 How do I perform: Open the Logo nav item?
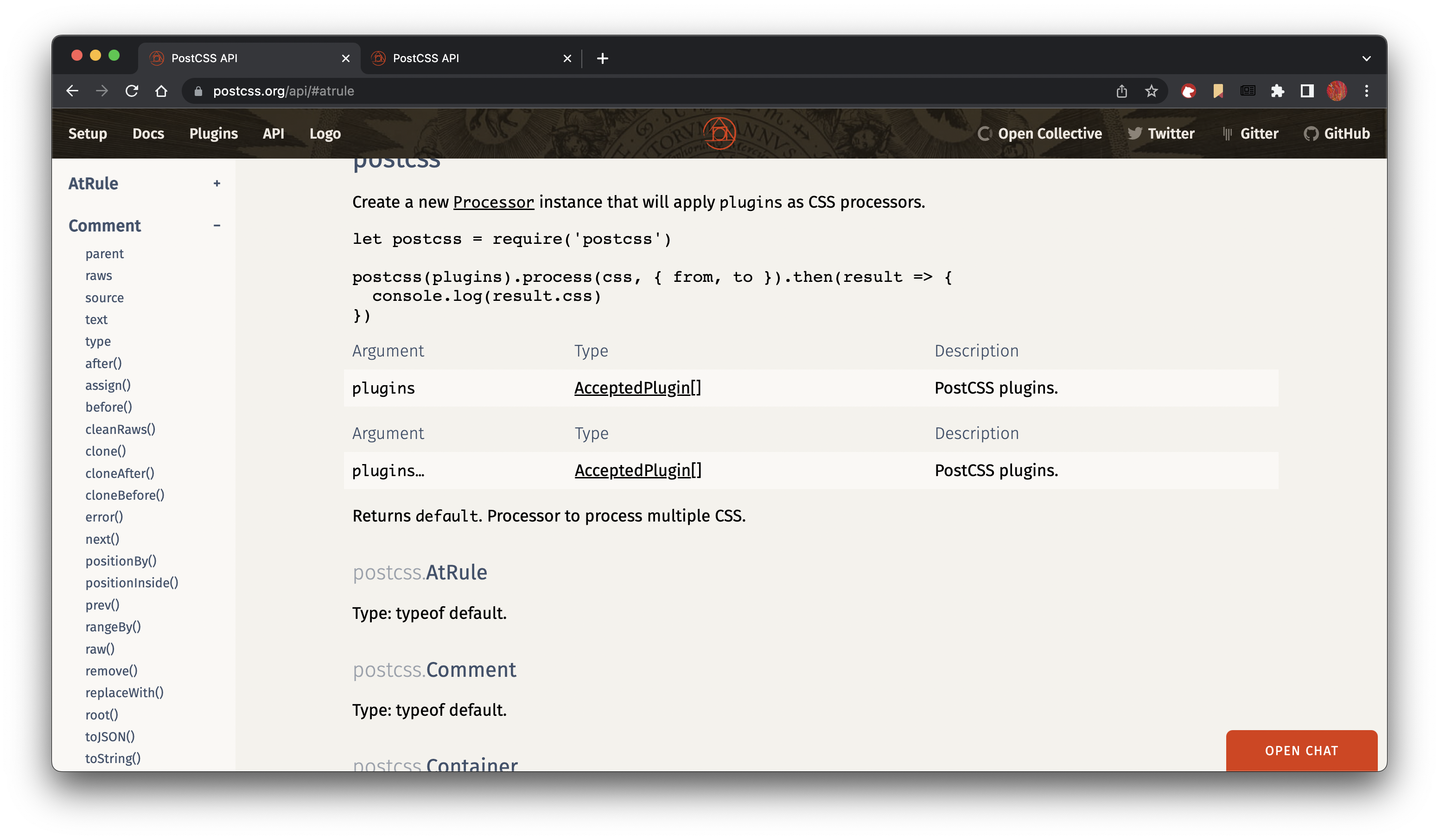[325, 134]
